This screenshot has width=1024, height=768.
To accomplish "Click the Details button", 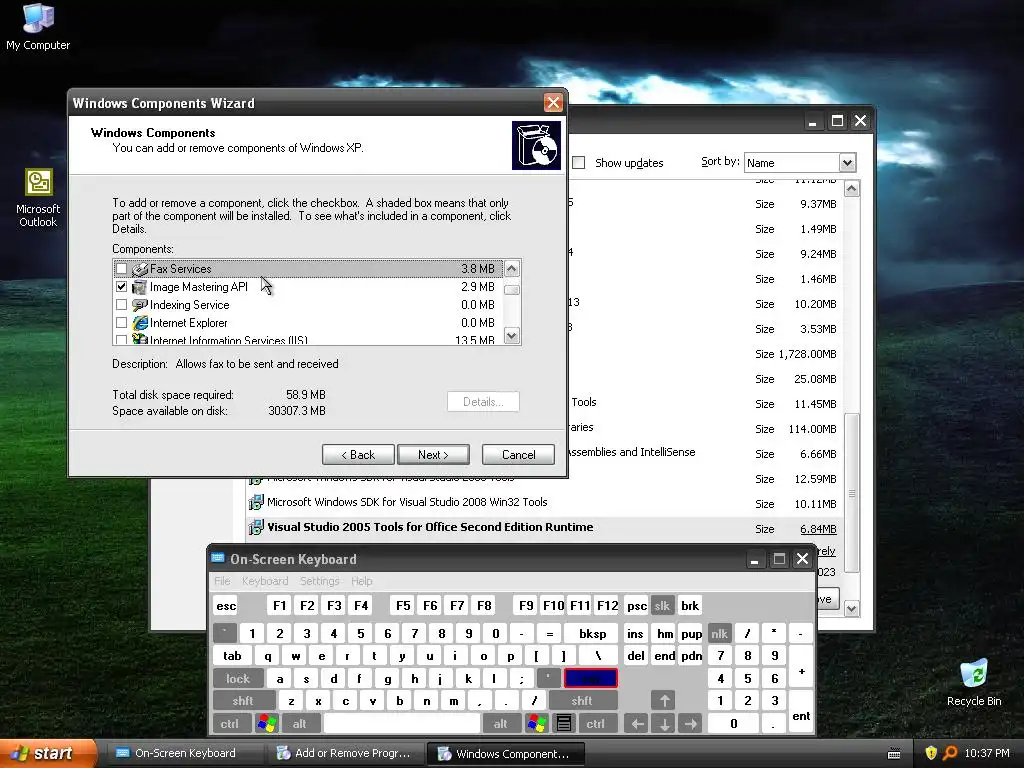I will tap(483, 402).
